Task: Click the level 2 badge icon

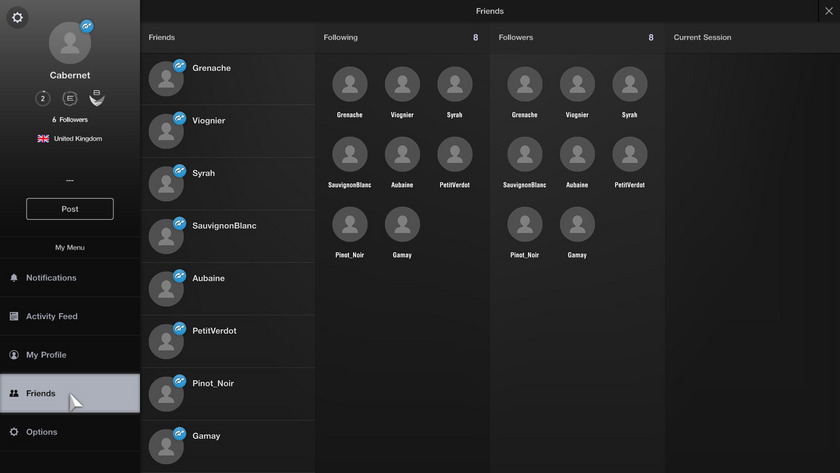Action: tap(43, 98)
